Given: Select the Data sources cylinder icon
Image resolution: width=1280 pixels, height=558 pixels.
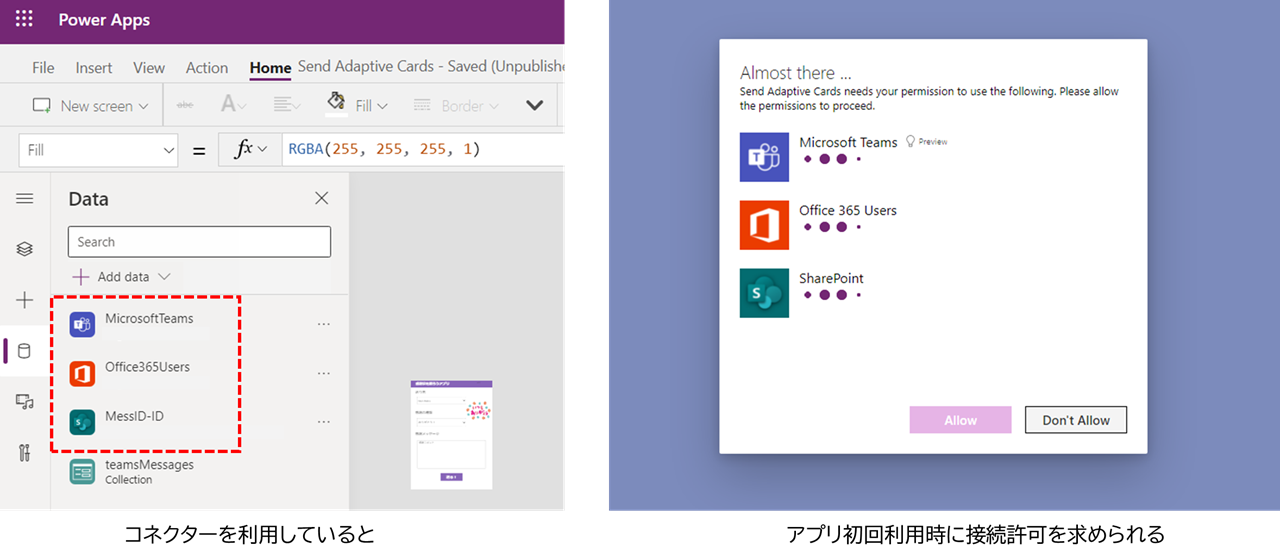Looking at the screenshot, I should (25, 351).
